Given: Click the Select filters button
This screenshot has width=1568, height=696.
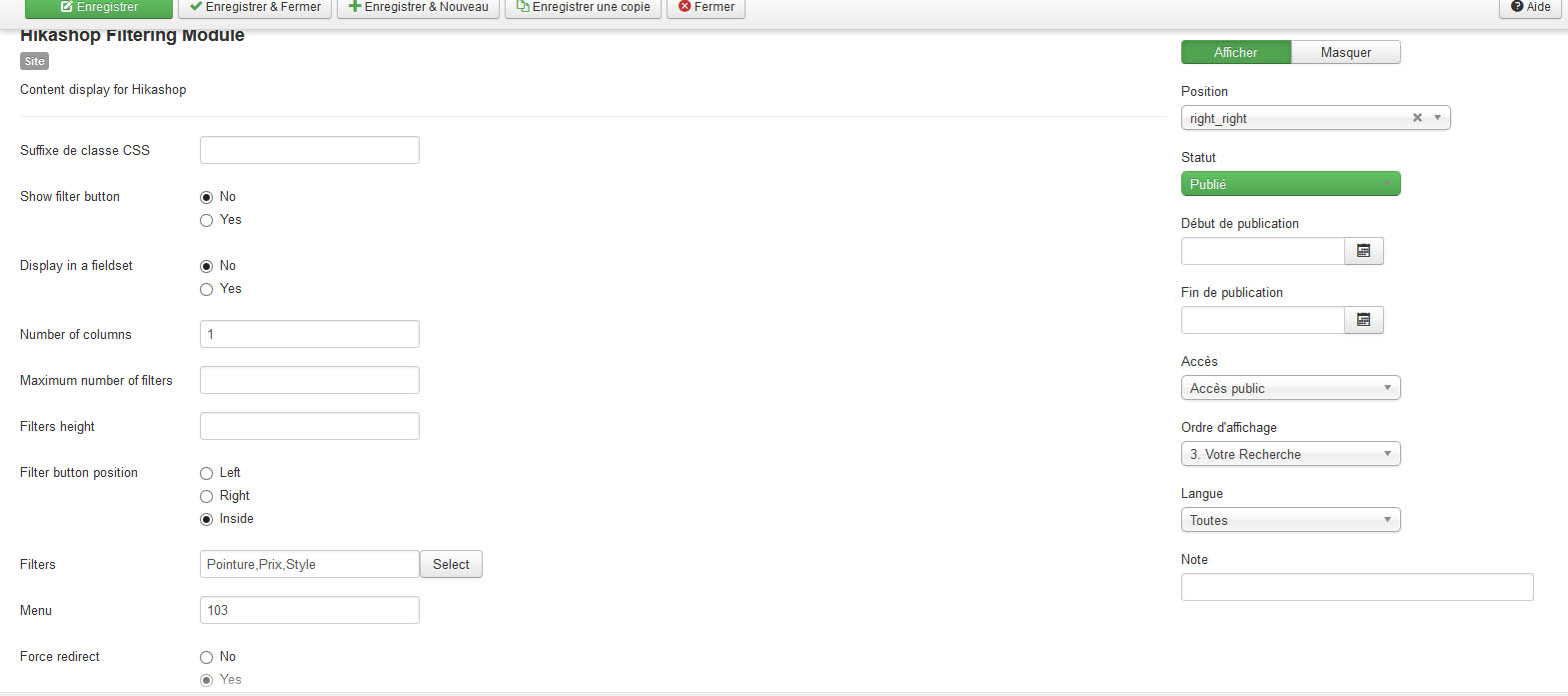Looking at the screenshot, I should pos(451,564).
